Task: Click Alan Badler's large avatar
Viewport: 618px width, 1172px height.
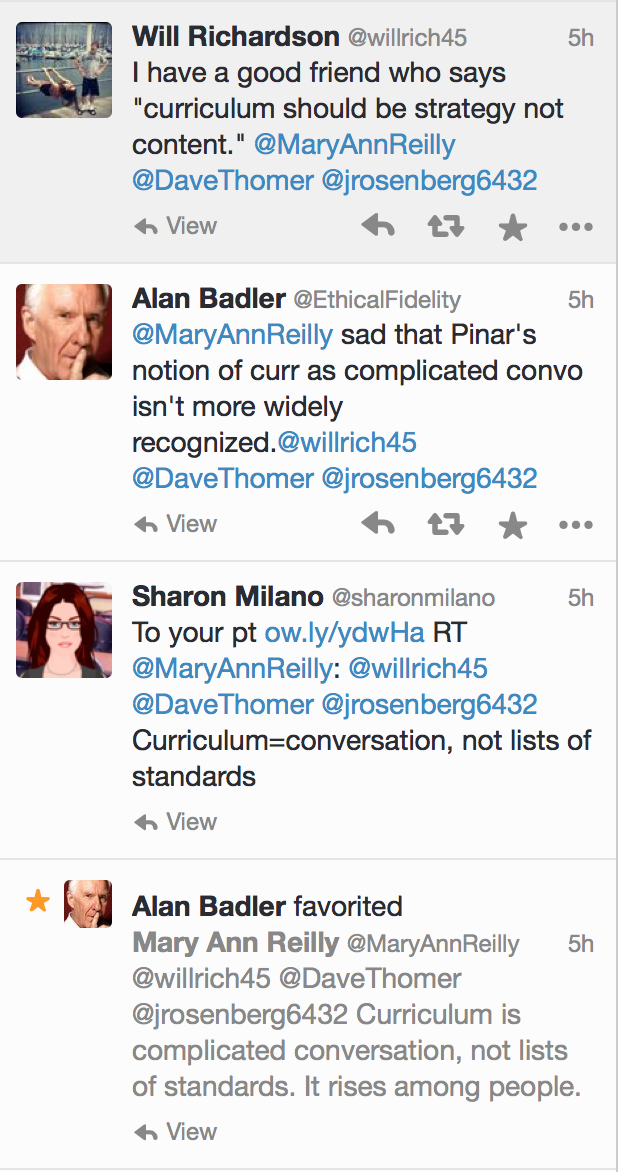Action: [x=64, y=332]
